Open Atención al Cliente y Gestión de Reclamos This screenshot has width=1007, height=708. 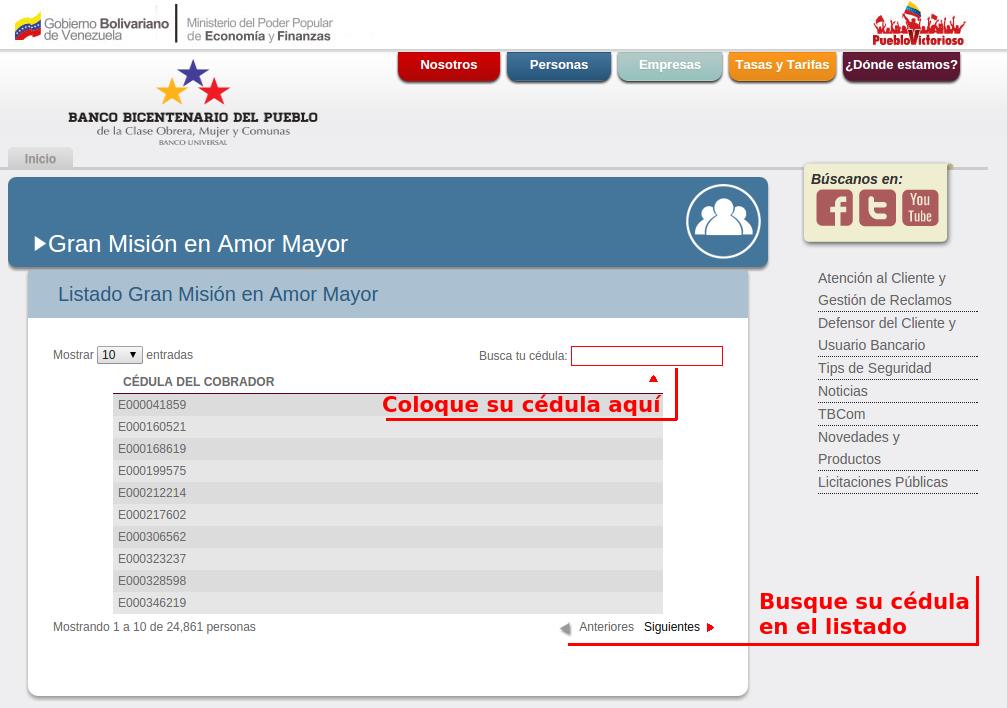click(884, 289)
